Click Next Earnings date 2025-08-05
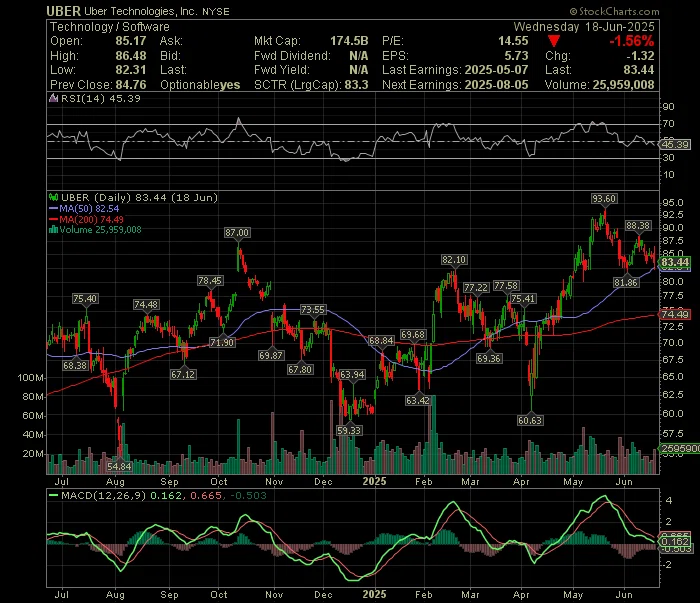 496,84
